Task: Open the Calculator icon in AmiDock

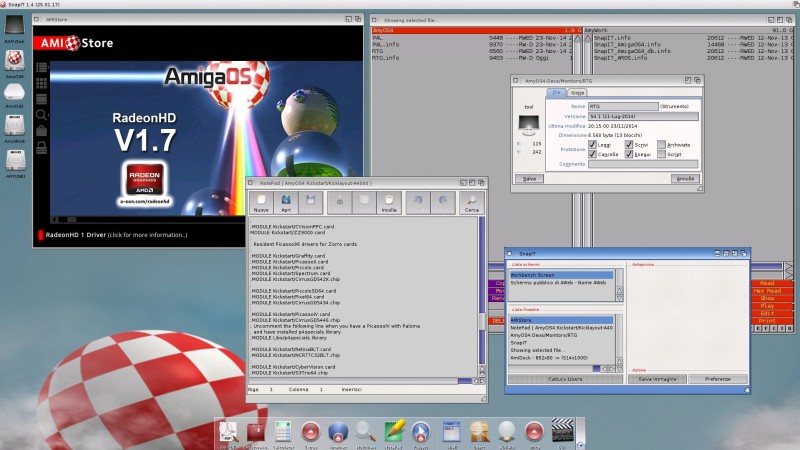Action: click(283, 433)
